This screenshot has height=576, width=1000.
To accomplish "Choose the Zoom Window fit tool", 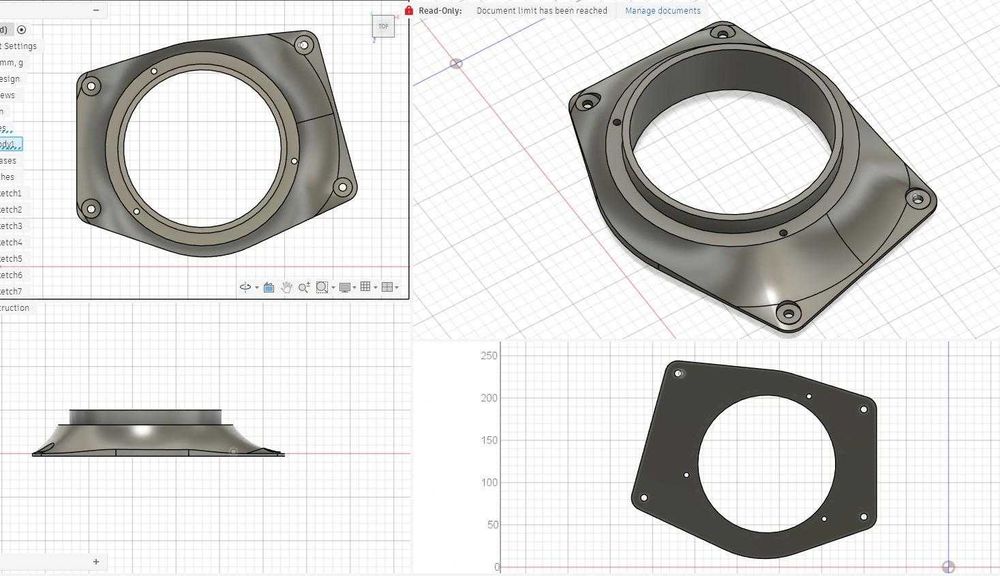I will pyautogui.click(x=322, y=287).
